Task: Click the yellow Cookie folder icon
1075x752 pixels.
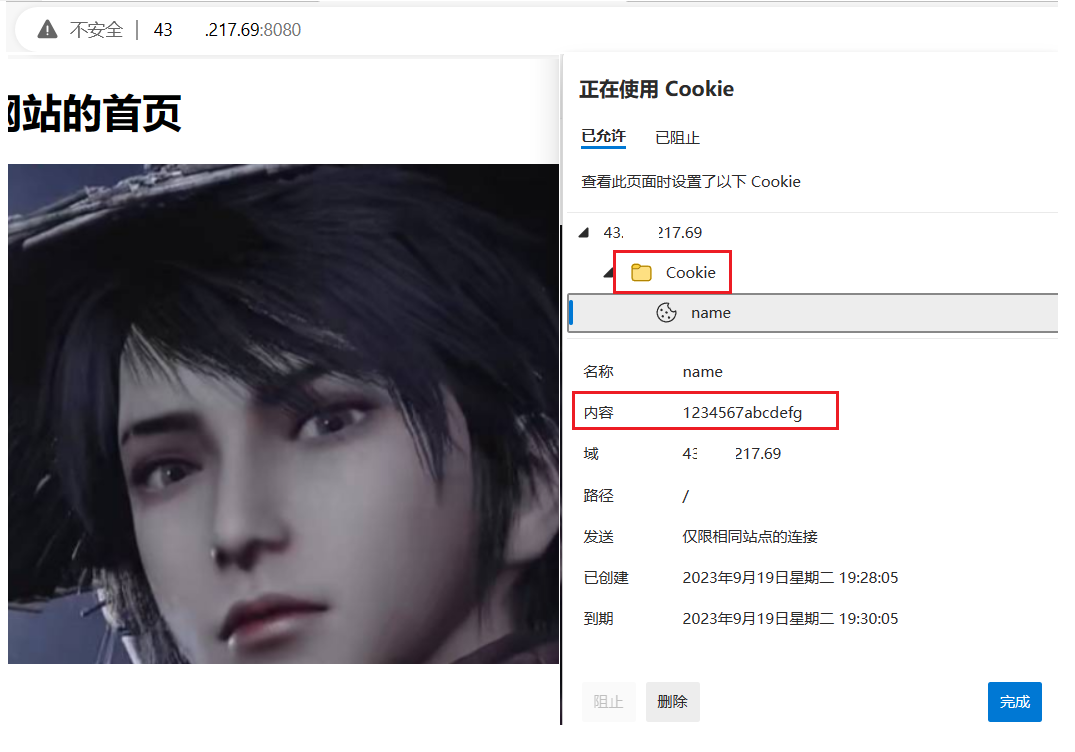Action: (641, 273)
